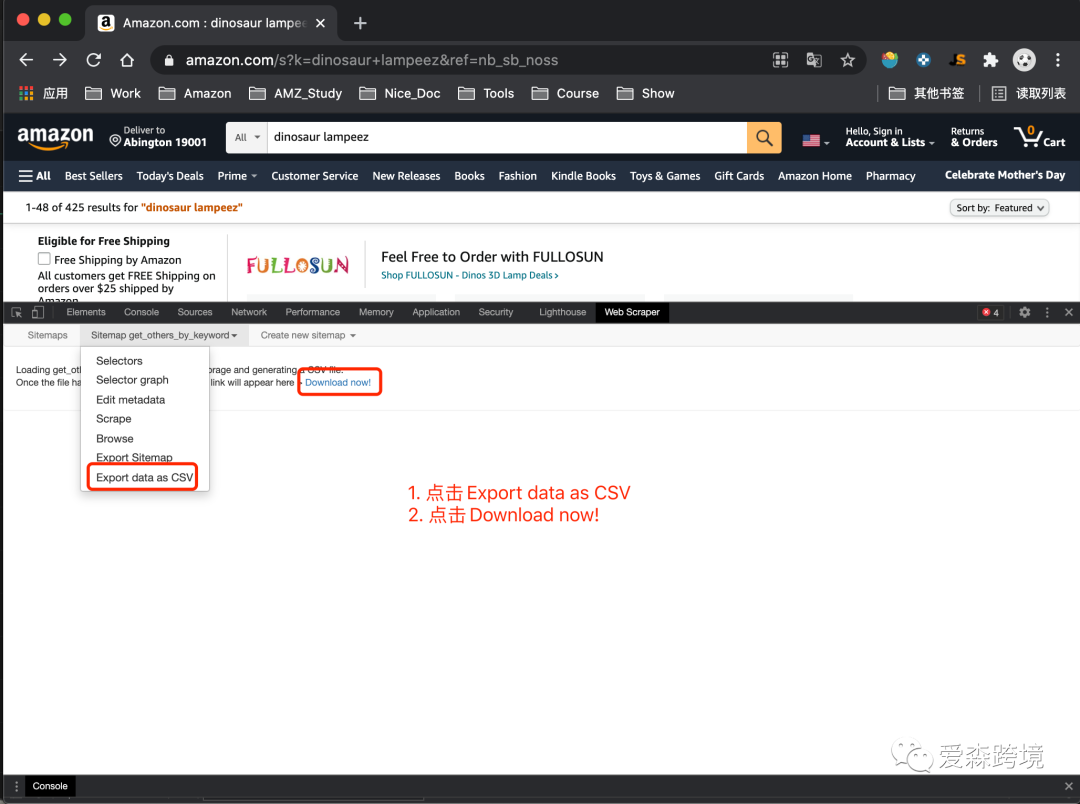Toggle device toolbar in DevTools
The height and width of the screenshot is (804, 1080).
[38, 312]
